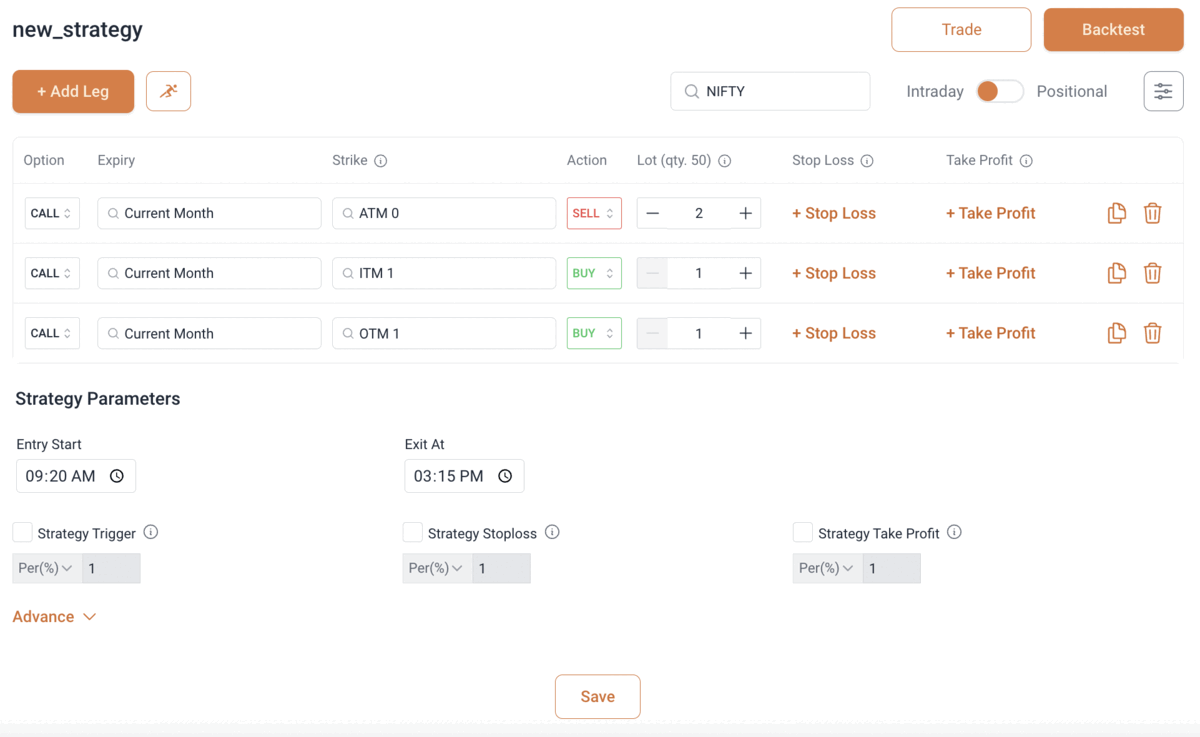Open Per(%) dropdown under Strategy Stoploss
1200x737 pixels.
click(x=436, y=568)
